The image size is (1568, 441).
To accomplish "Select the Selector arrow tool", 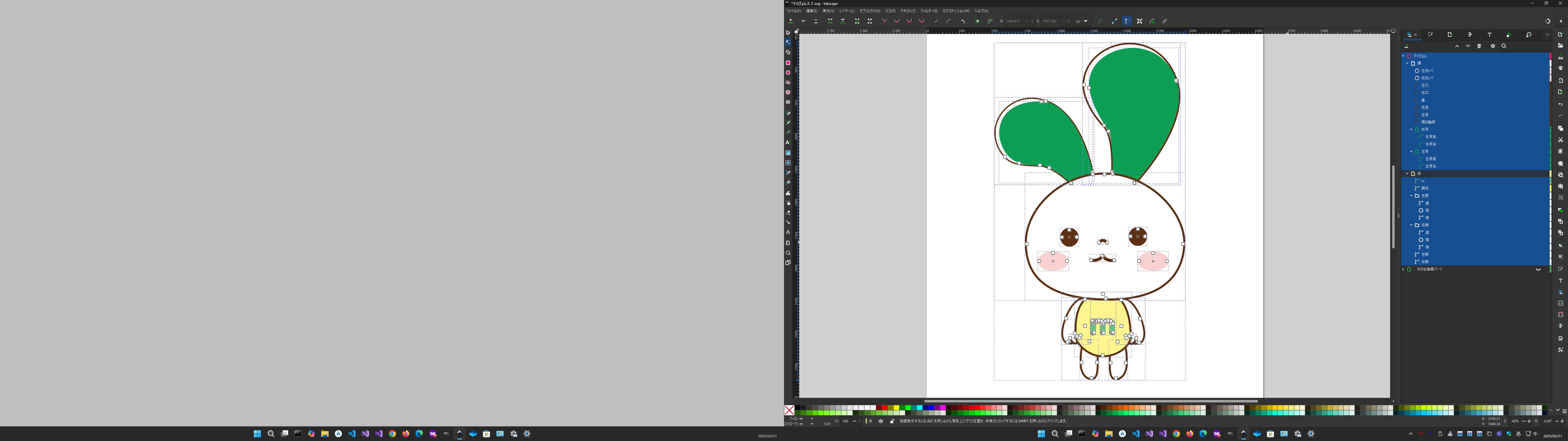I will (x=788, y=33).
